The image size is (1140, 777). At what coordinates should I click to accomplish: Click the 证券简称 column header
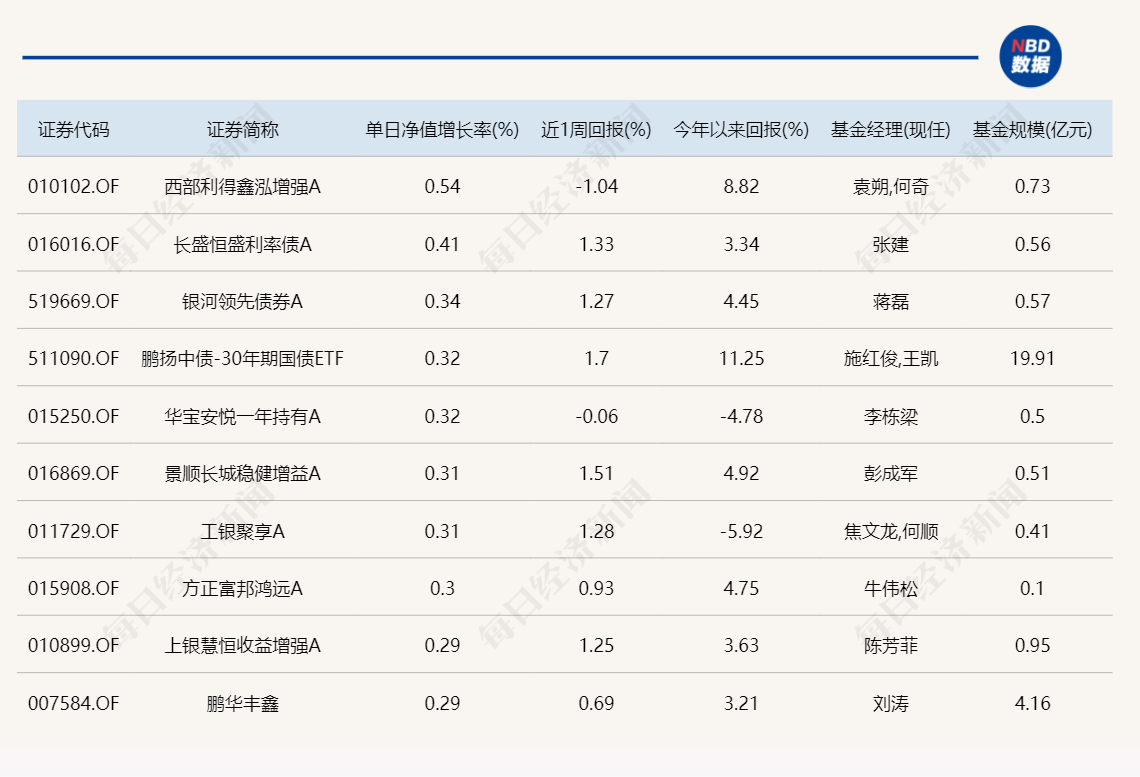[242, 129]
